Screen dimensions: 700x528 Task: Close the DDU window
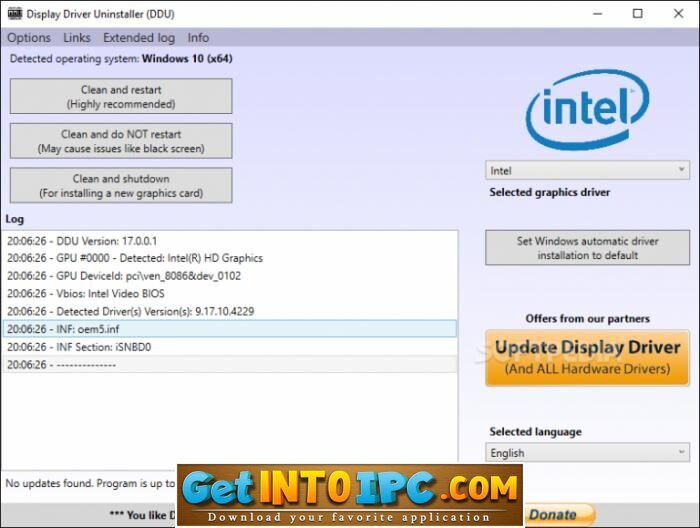(679, 14)
